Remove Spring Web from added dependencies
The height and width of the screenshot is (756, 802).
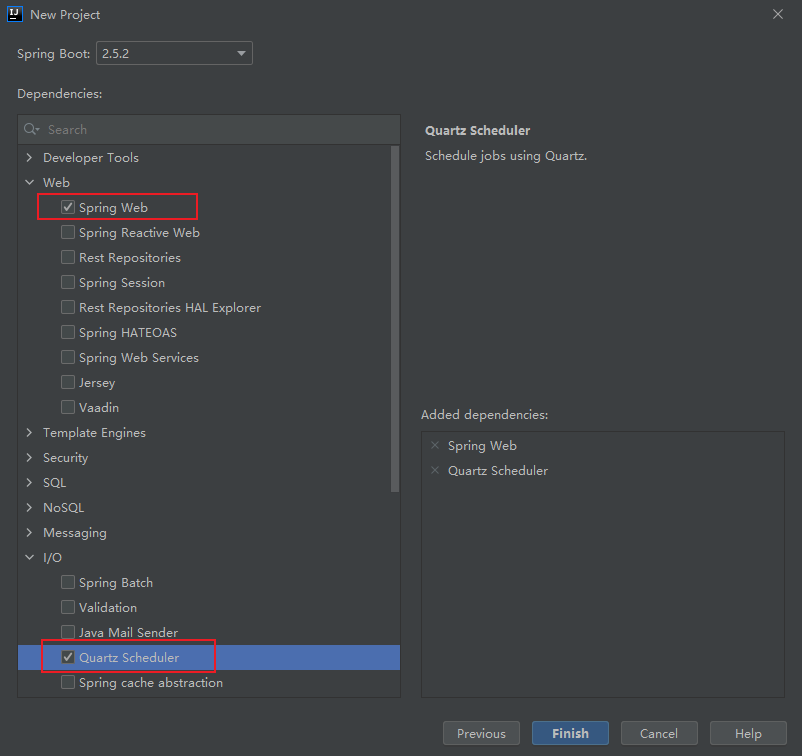coord(435,446)
